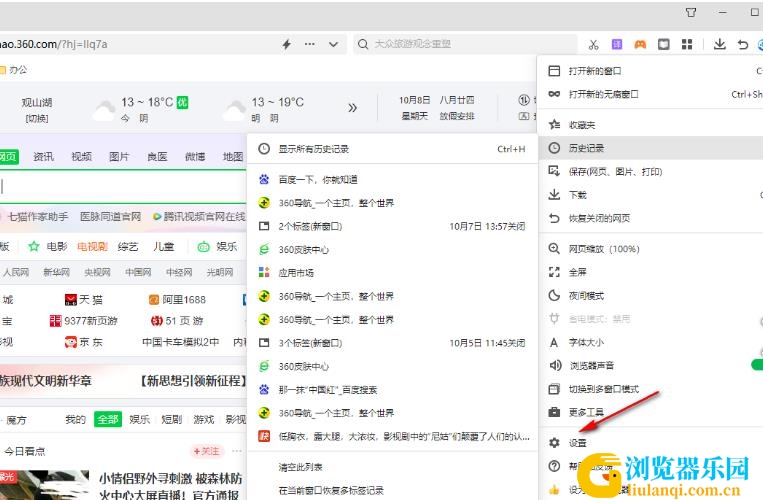The width and height of the screenshot is (763, 500).
Task: Select the green 全部 feed tab
Action: click(x=108, y=419)
